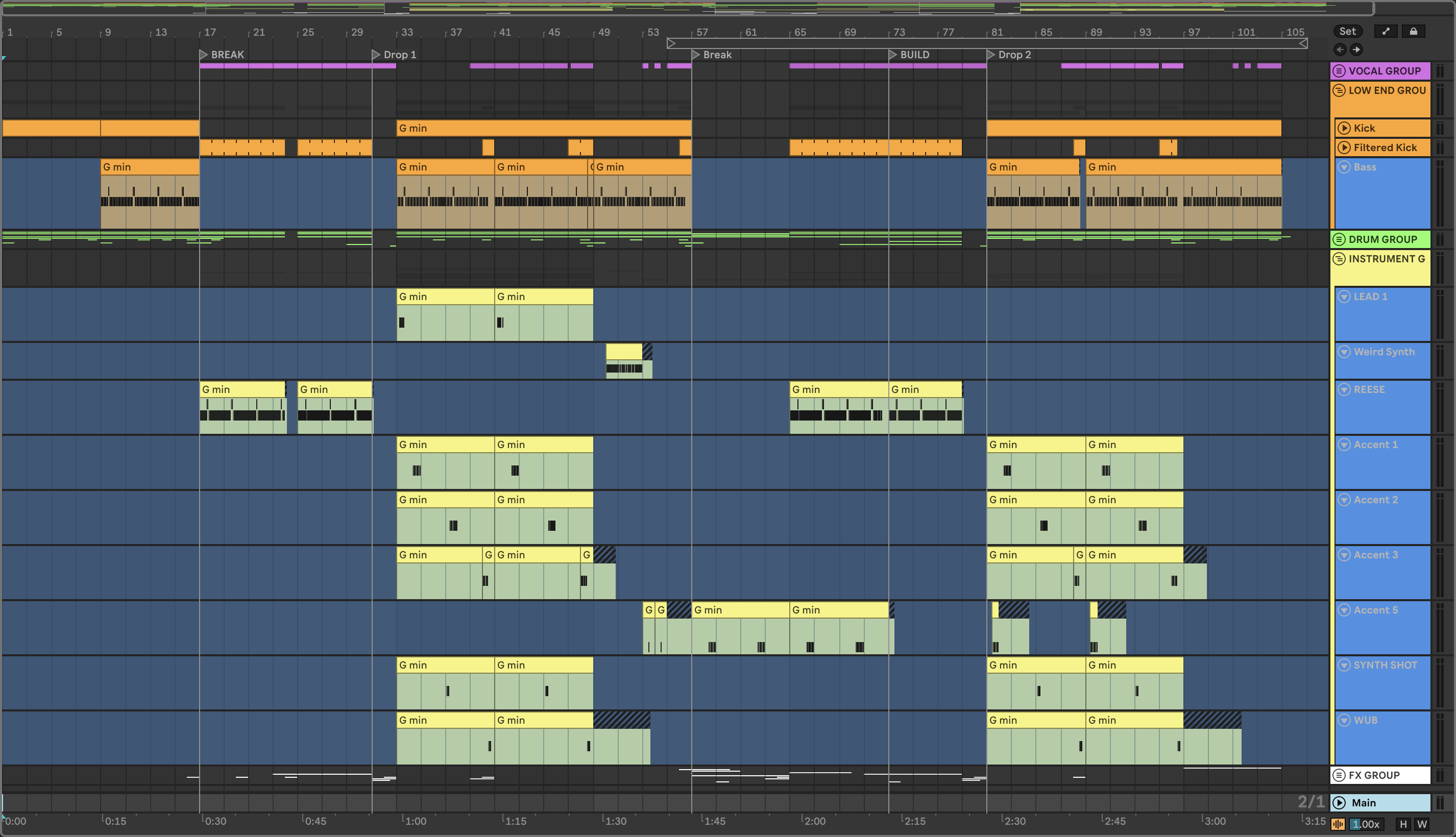Toggle the H height optimize button

[1403, 824]
